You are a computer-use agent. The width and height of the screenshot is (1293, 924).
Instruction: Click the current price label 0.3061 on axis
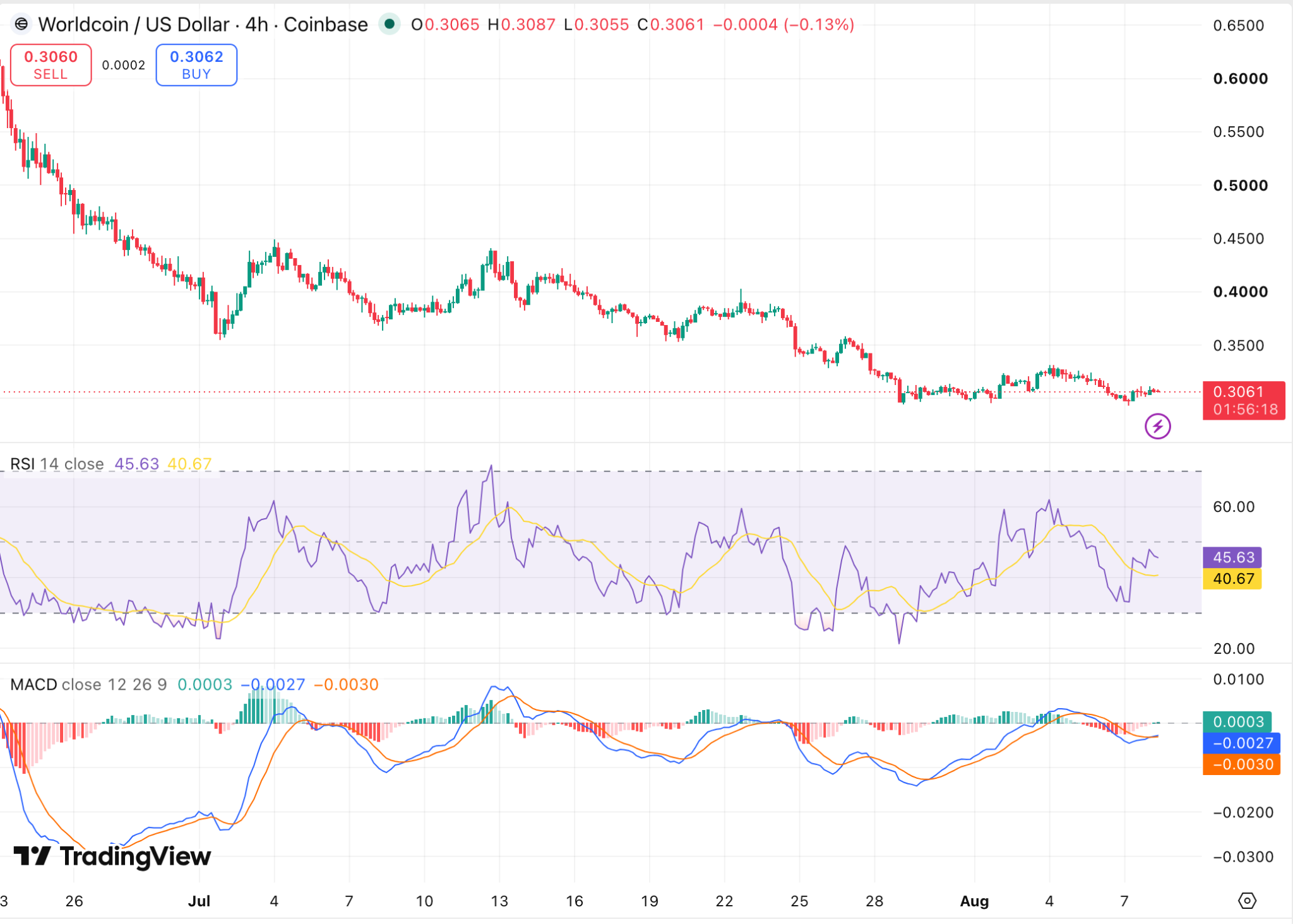coord(1238,391)
